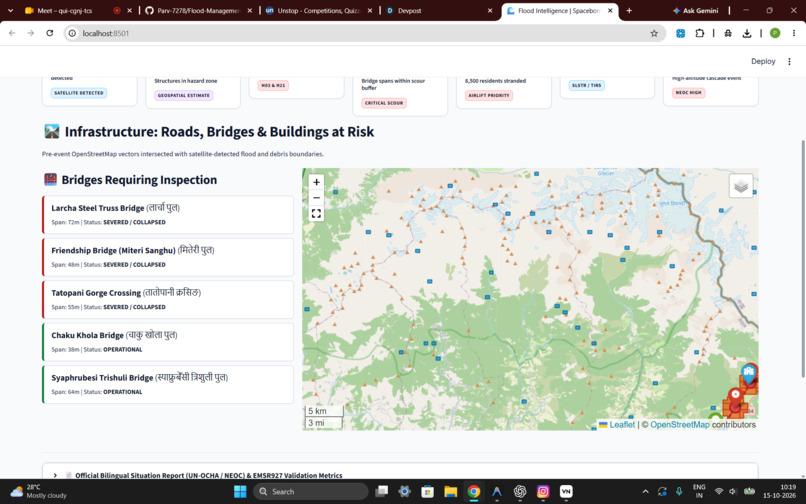The width and height of the screenshot is (806, 504).
Task: Open Ask Gemini
Action: point(695,10)
